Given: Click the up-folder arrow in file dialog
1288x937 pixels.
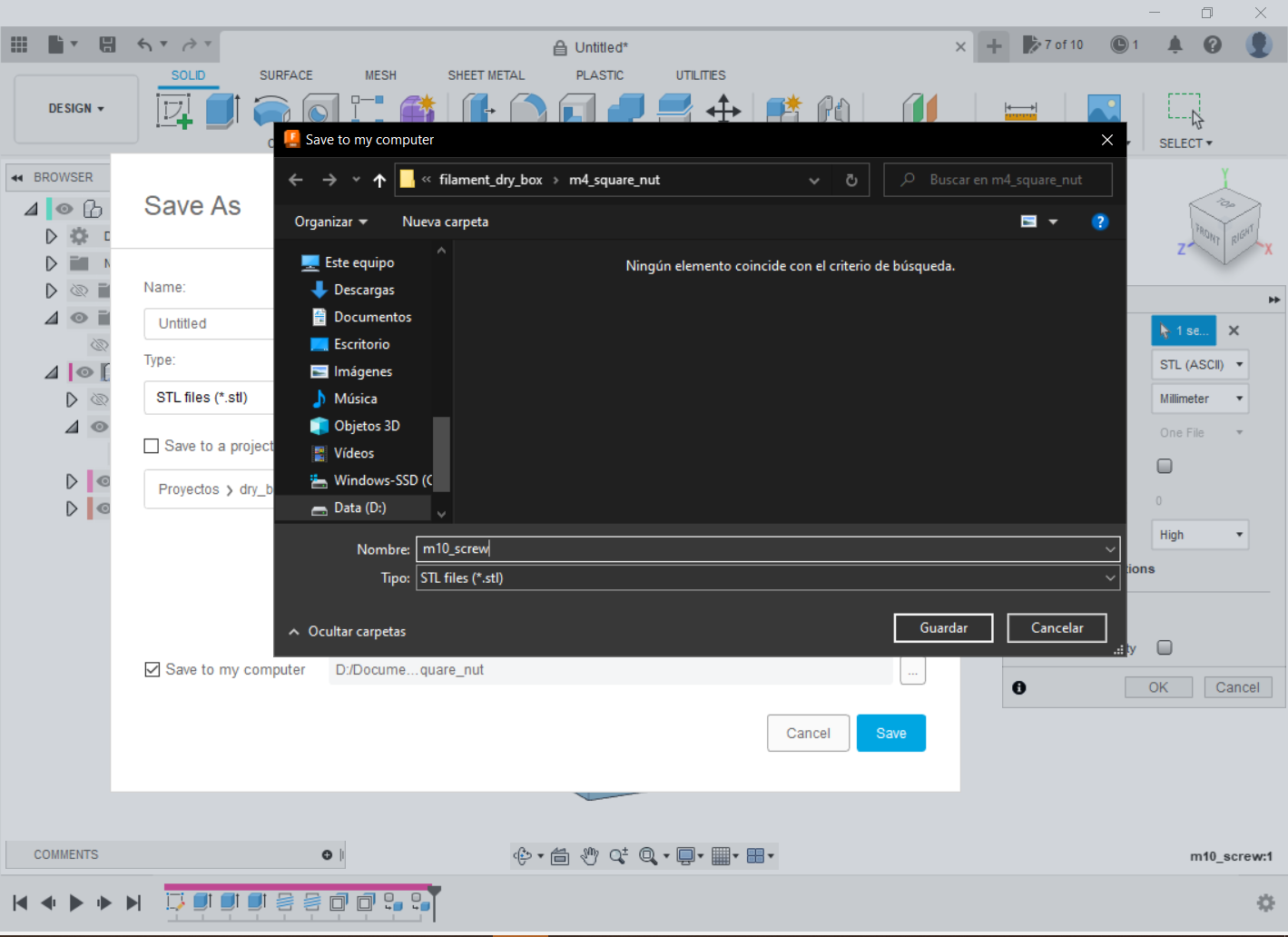Looking at the screenshot, I should 379,180.
